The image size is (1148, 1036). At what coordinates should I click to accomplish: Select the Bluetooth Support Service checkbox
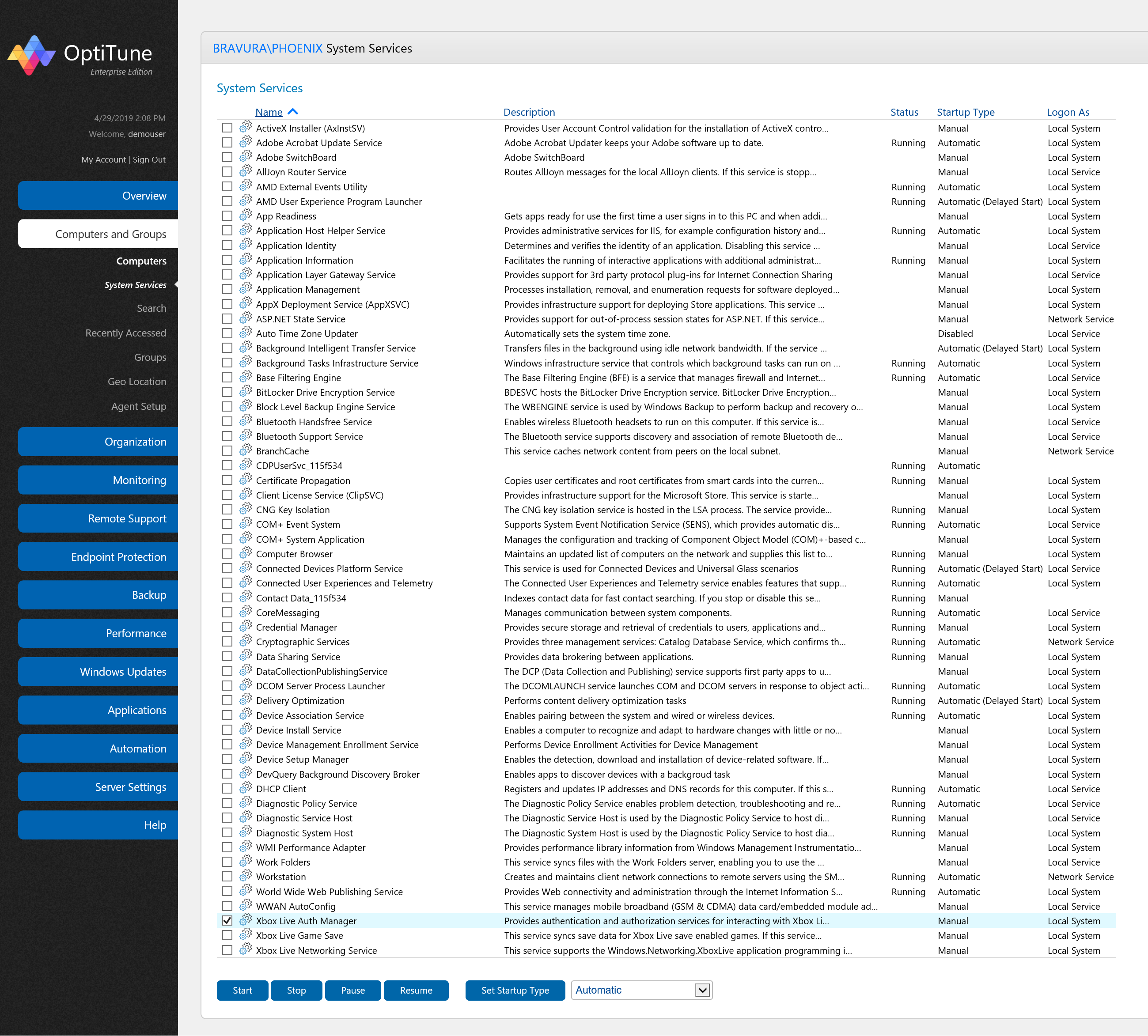(227, 436)
